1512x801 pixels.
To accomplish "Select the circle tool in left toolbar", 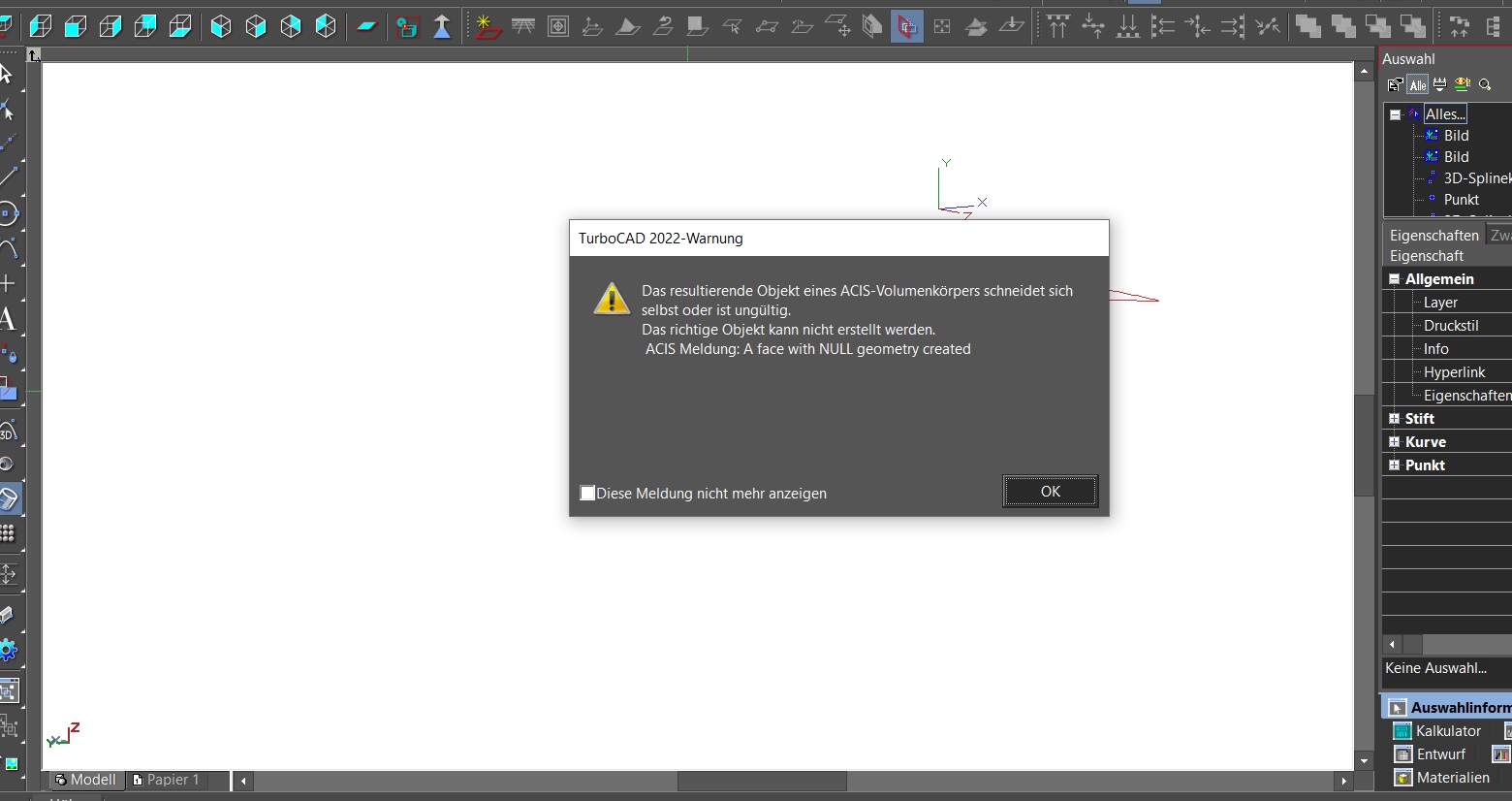I will [7, 212].
